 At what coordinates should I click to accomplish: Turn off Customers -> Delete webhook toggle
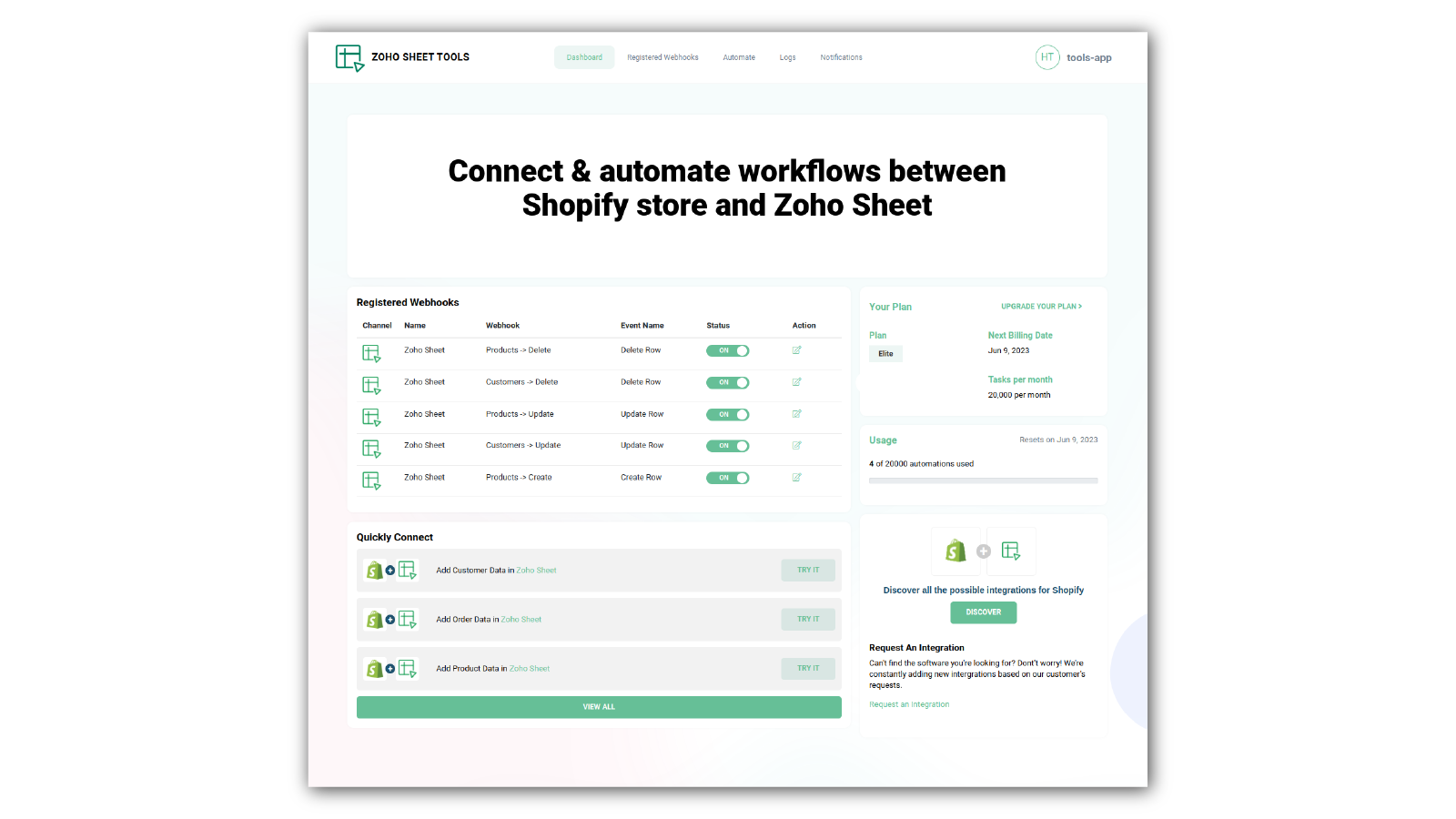pos(728,383)
